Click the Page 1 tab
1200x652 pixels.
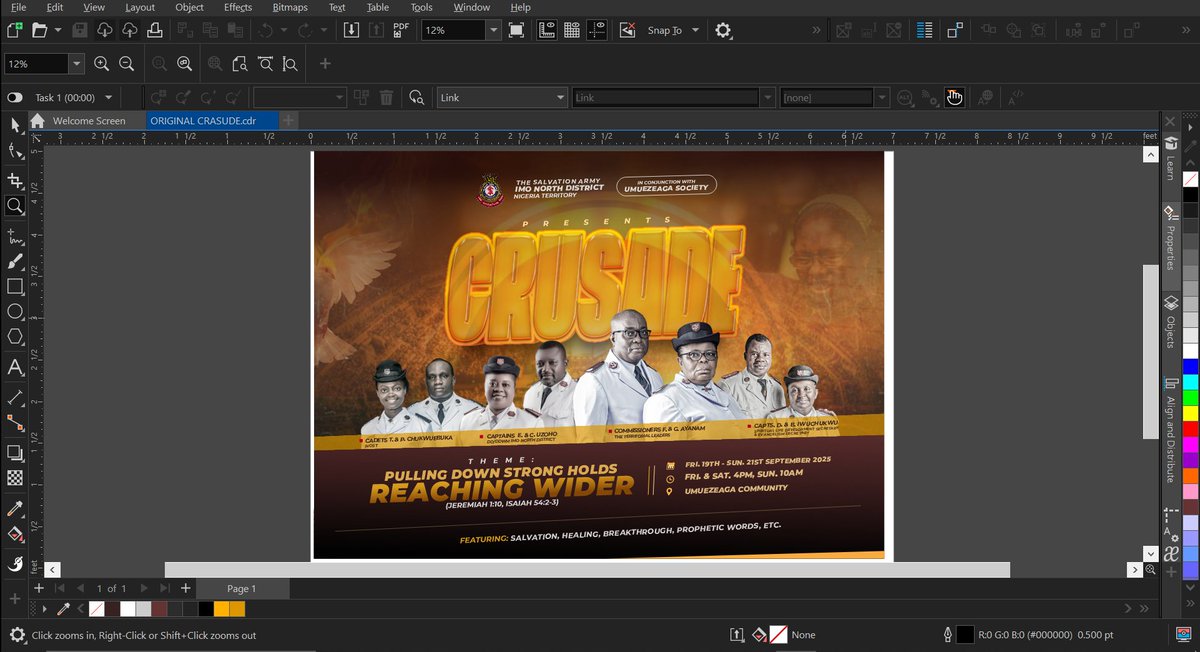click(x=242, y=588)
